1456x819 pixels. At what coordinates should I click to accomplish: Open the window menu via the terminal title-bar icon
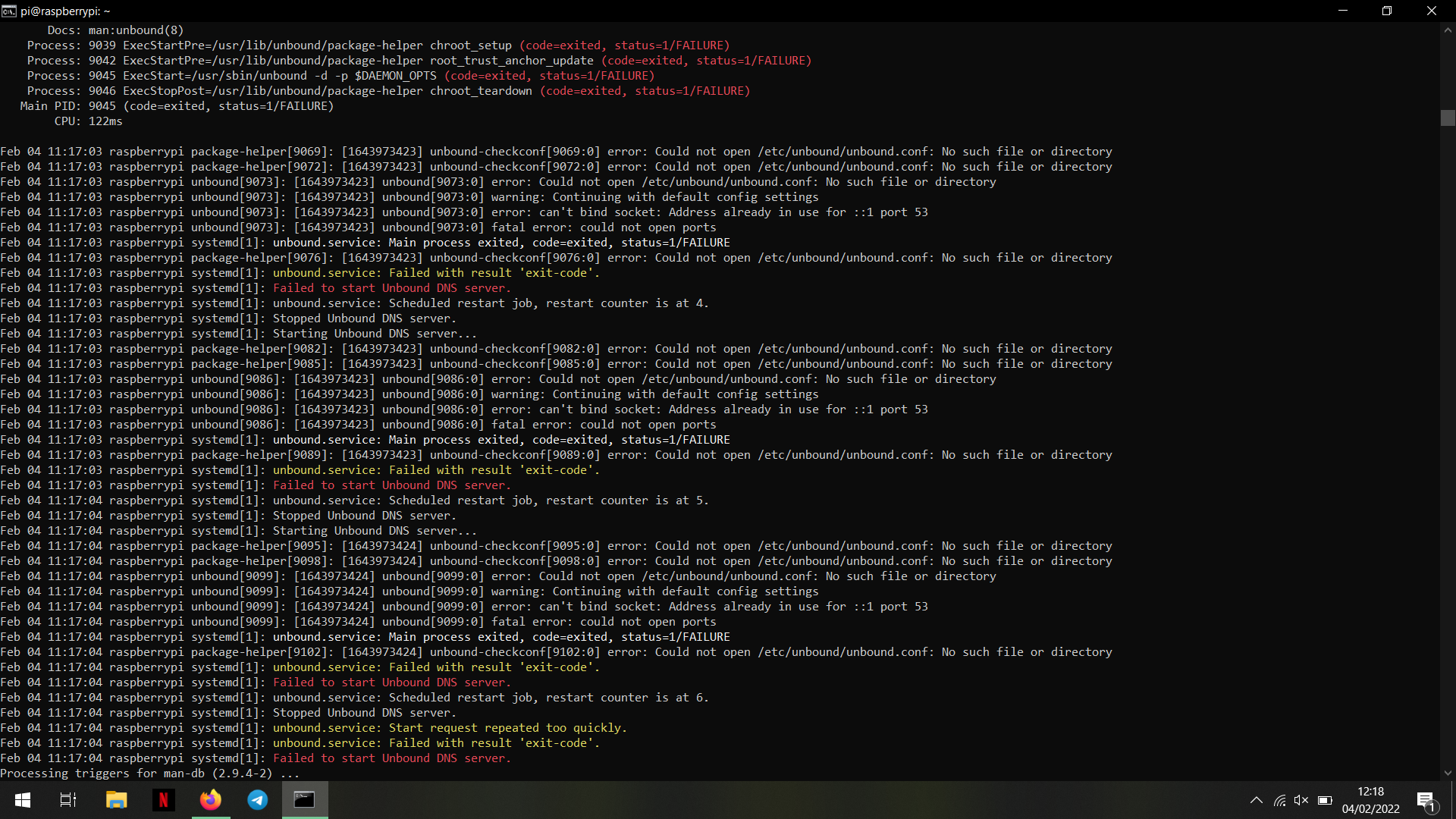[8, 11]
